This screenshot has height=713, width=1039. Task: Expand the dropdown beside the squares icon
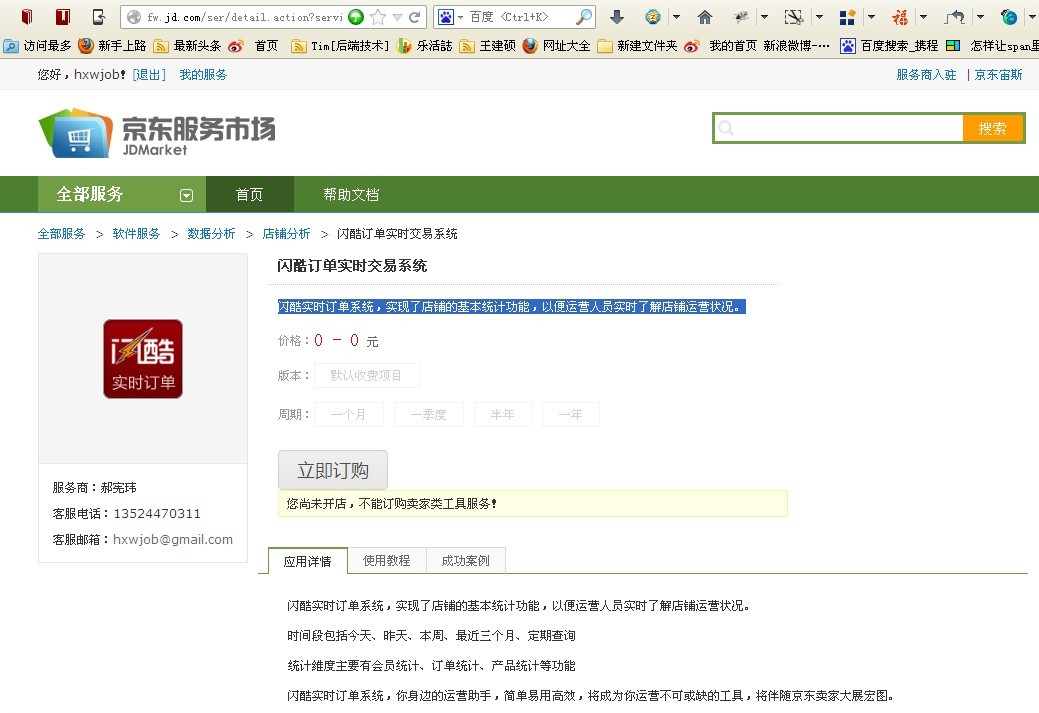871,17
